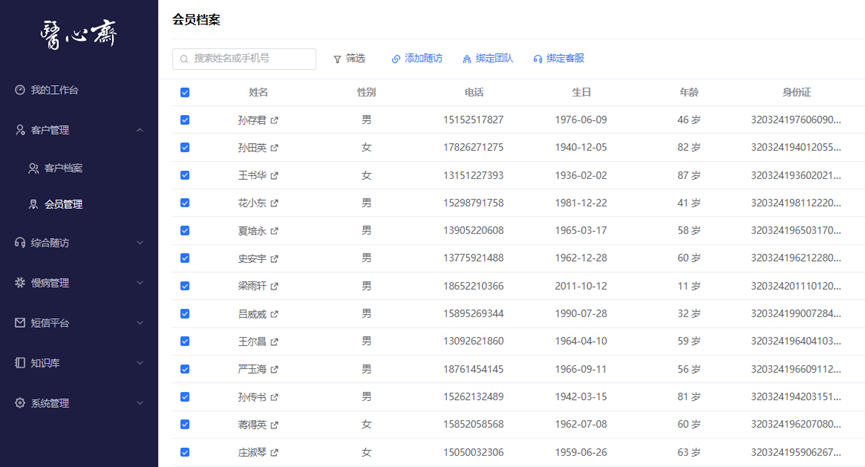Click the 会员档案 page title
This screenshot has width=865, height=467.
(x=196, y=20)
